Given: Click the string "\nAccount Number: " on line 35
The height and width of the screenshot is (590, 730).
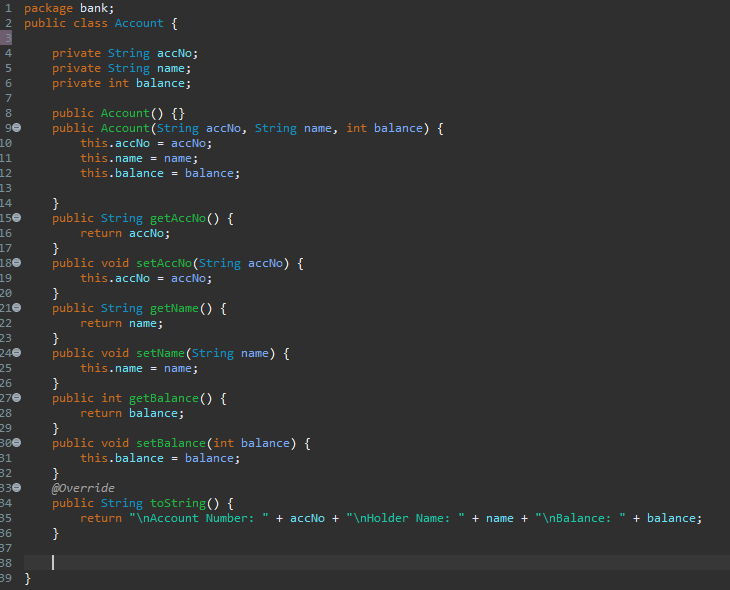Looking at the screenshot, I should pyautogui.click(x=199, y=518).
